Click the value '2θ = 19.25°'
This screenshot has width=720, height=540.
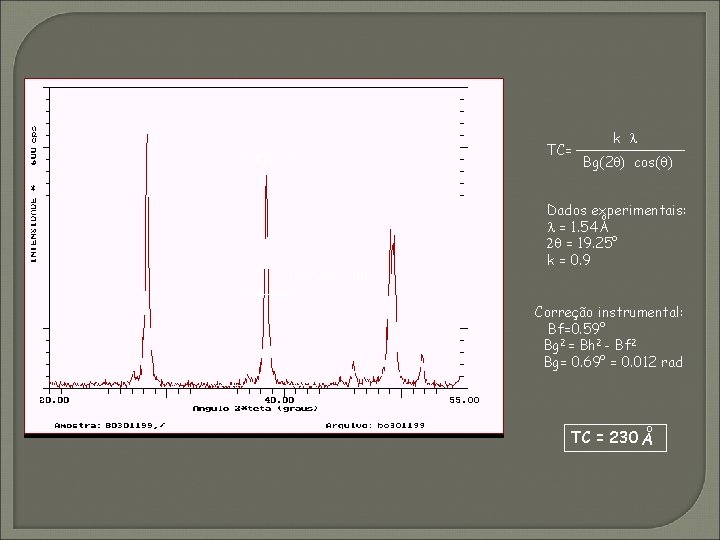click(582, 243)
